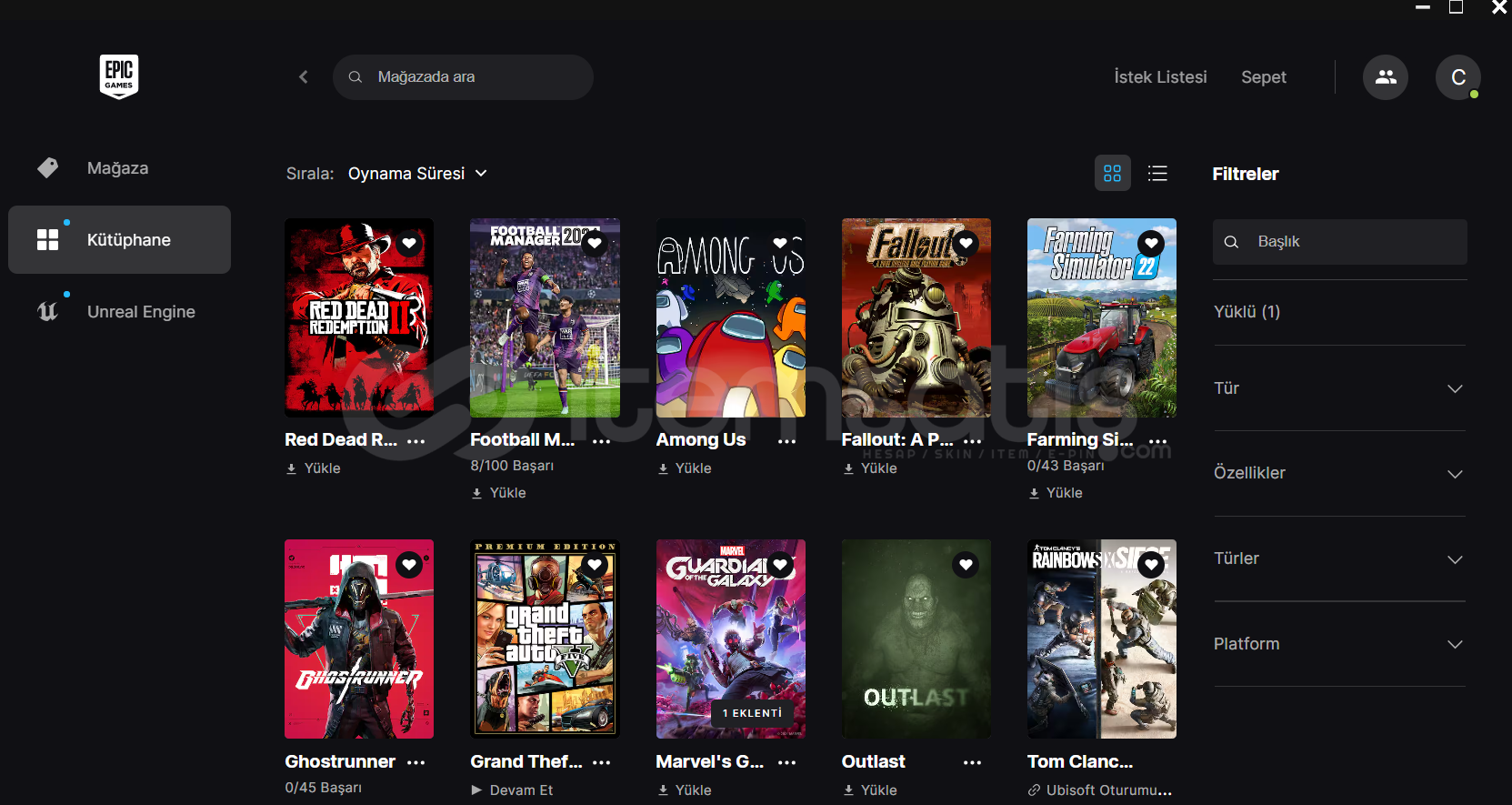Viewport: 1512px width, 805px height.
Task: Open the account profile avatar C
Action: (x=1458, y=77)
